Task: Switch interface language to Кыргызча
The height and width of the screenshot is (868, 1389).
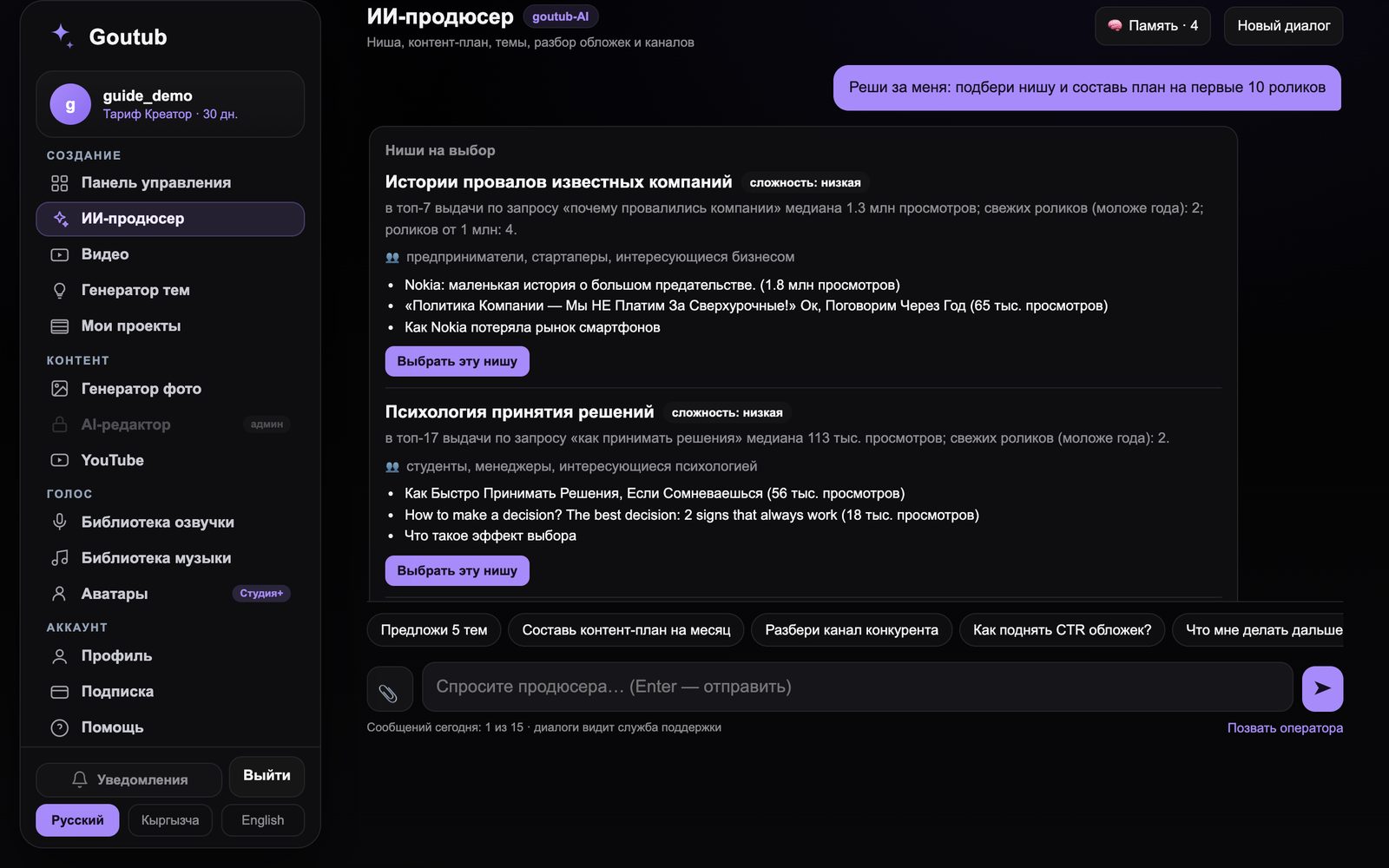Action: 170,819
